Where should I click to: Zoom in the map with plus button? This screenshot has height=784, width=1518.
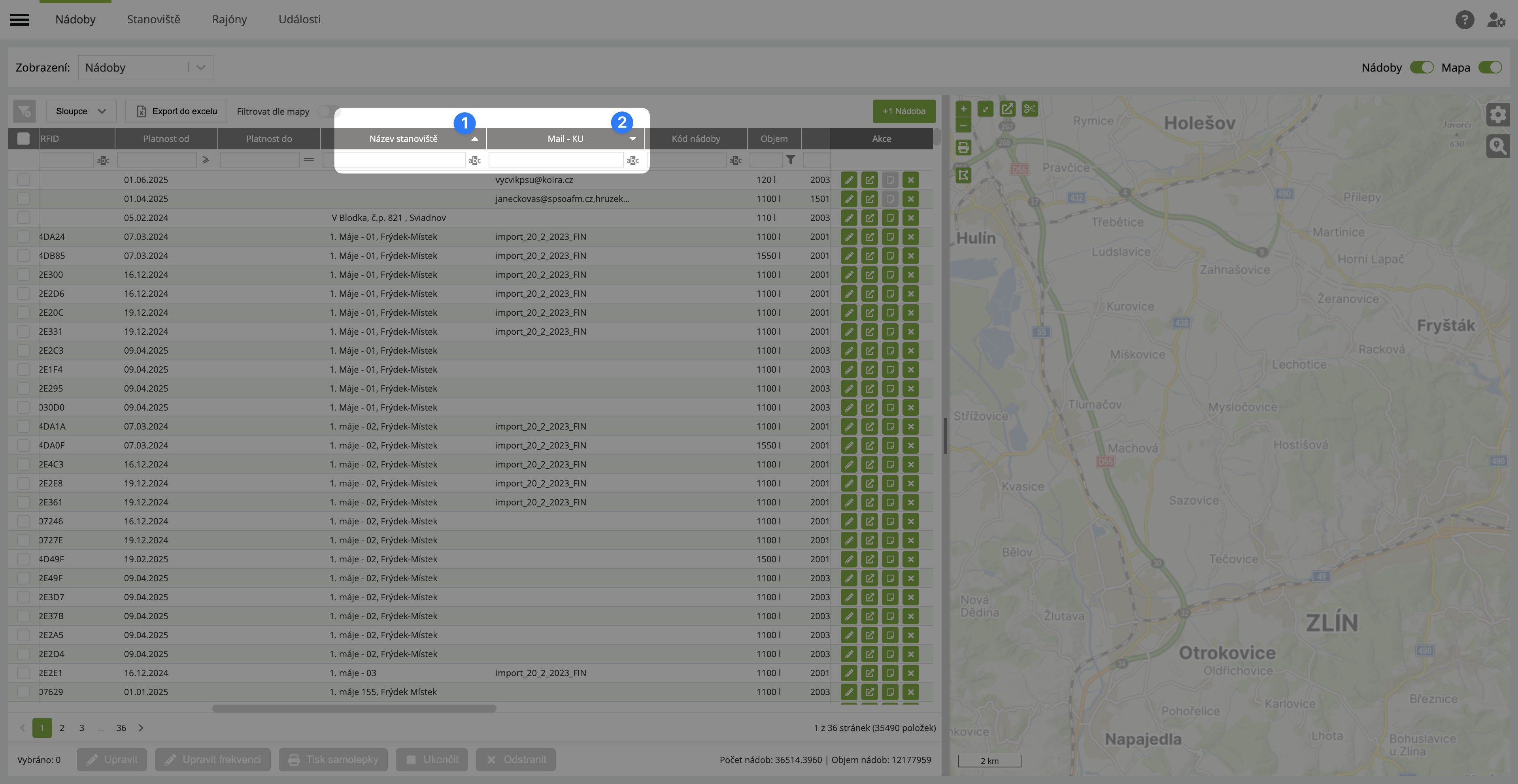pos(963,109)
